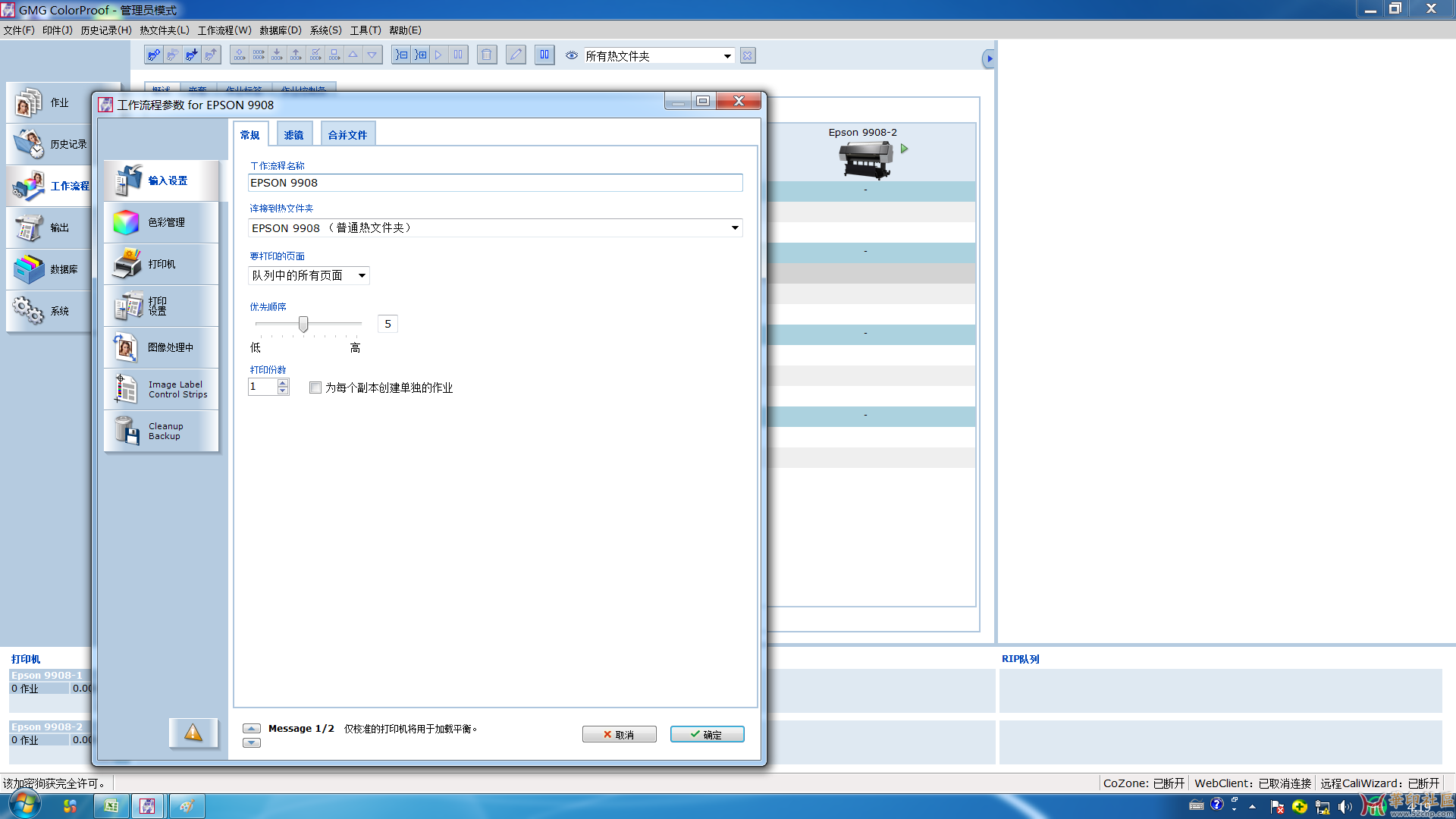
Task: Click the move-down triangle toolbar icon
Action: tap(372, 55)
